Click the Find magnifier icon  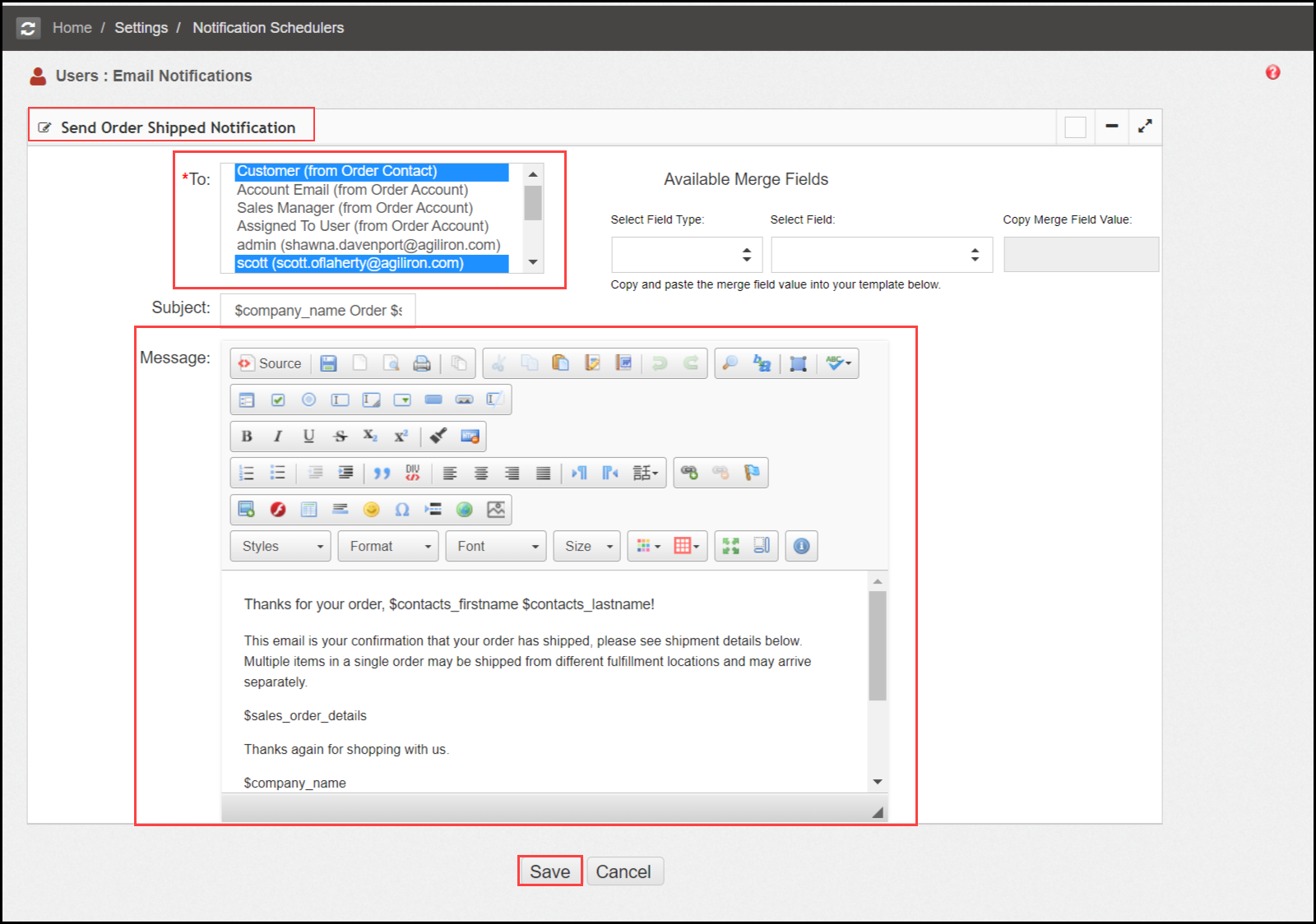click(730, 363)
